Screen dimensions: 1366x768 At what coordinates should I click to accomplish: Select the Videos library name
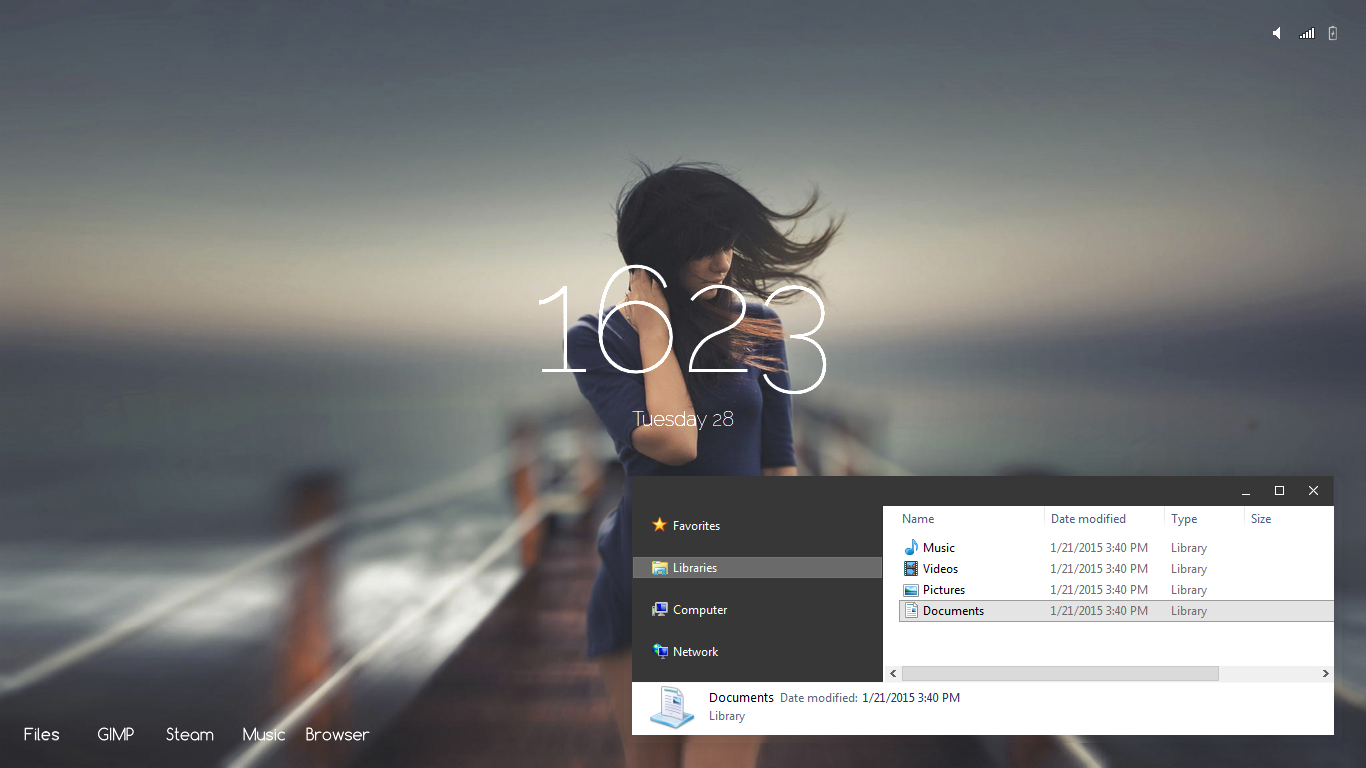[941, 569]
